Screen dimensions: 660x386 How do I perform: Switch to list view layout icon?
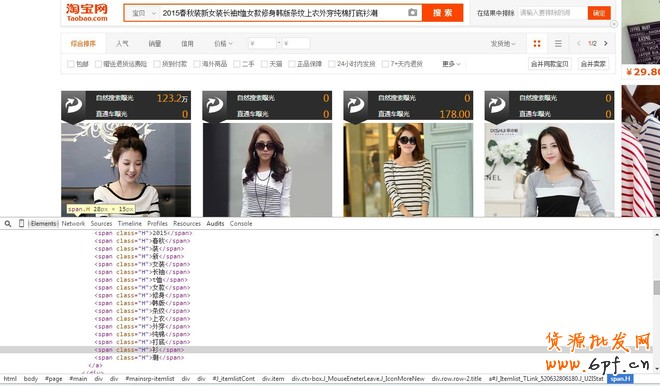click(x=558, y=43)
